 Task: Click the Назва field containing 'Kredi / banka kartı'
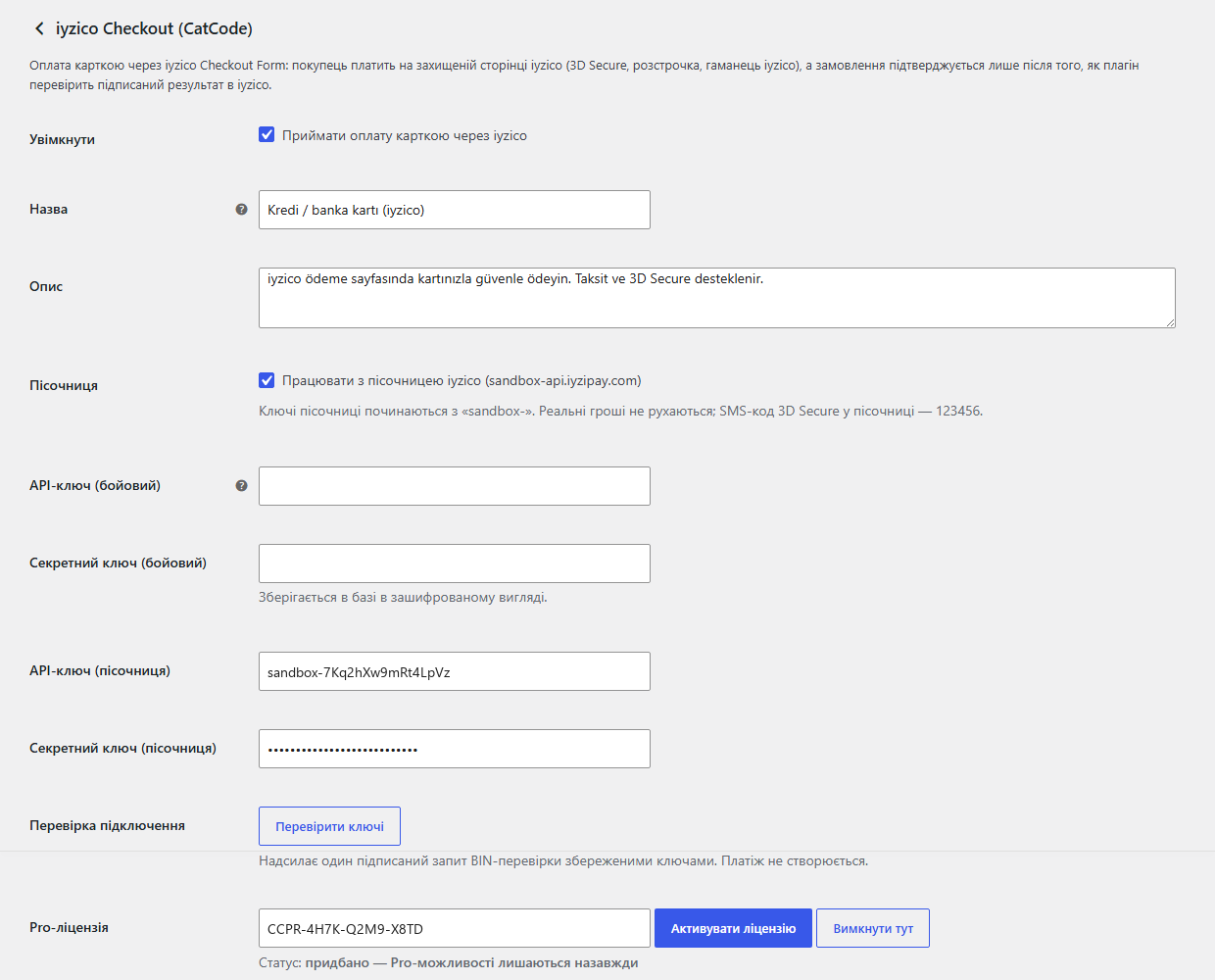[455, 210]
